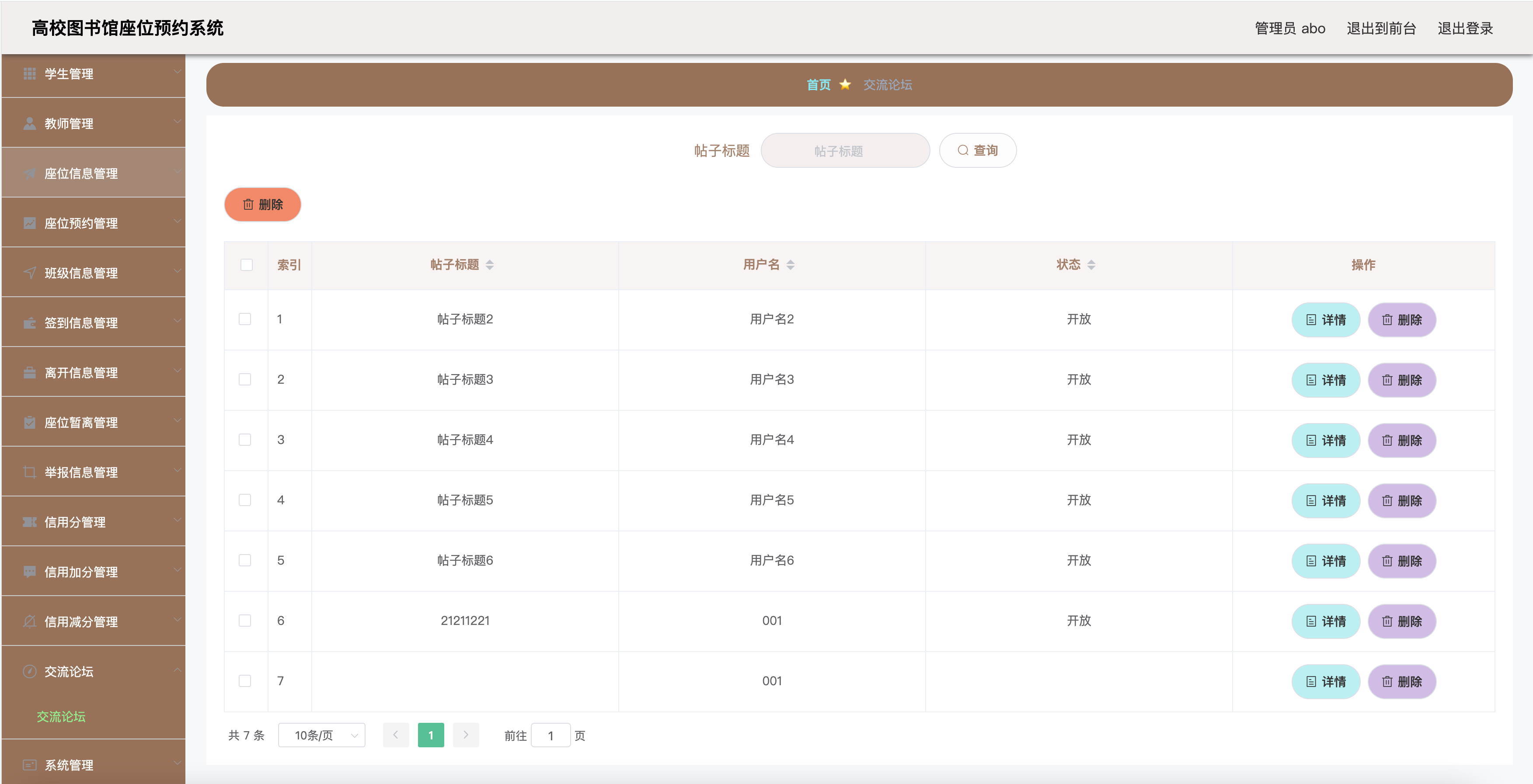Click the 查询 search button

coord(978,150)
